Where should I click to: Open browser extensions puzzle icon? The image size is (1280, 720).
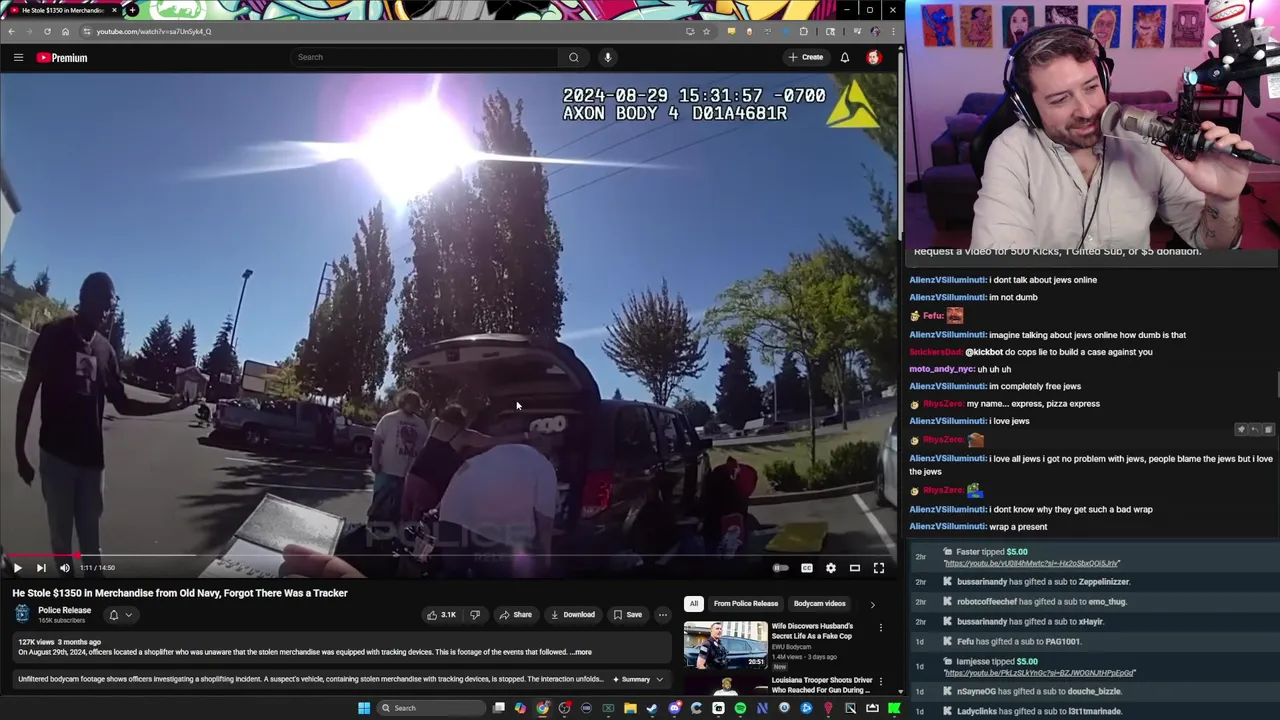coord(803,31)
